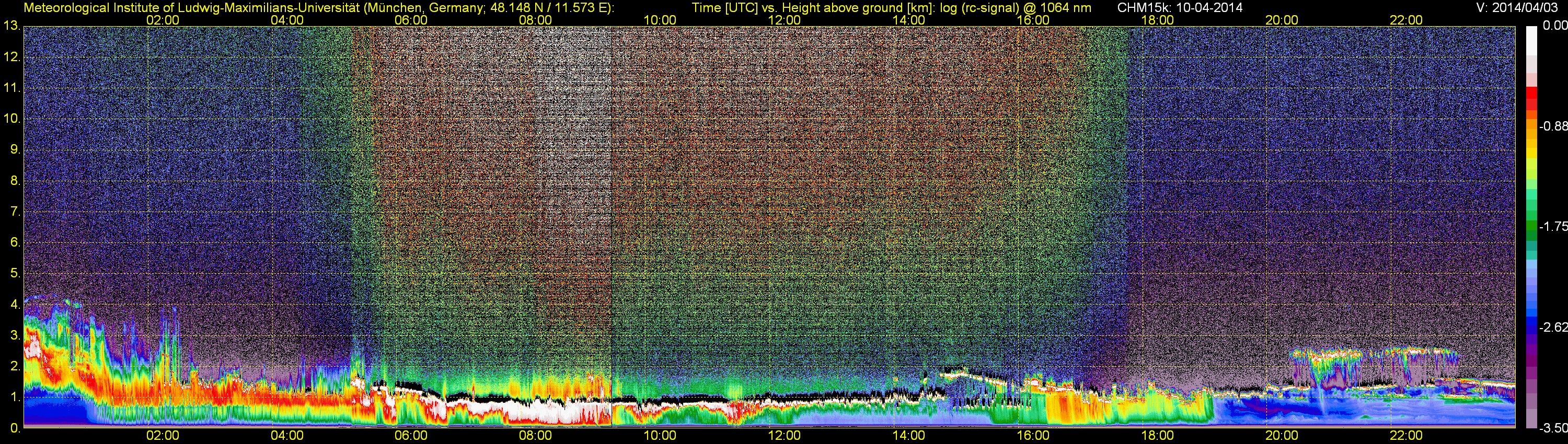1568x444 pixels.
Task: Click the -2.62 color scale value
Action: 1553,327
